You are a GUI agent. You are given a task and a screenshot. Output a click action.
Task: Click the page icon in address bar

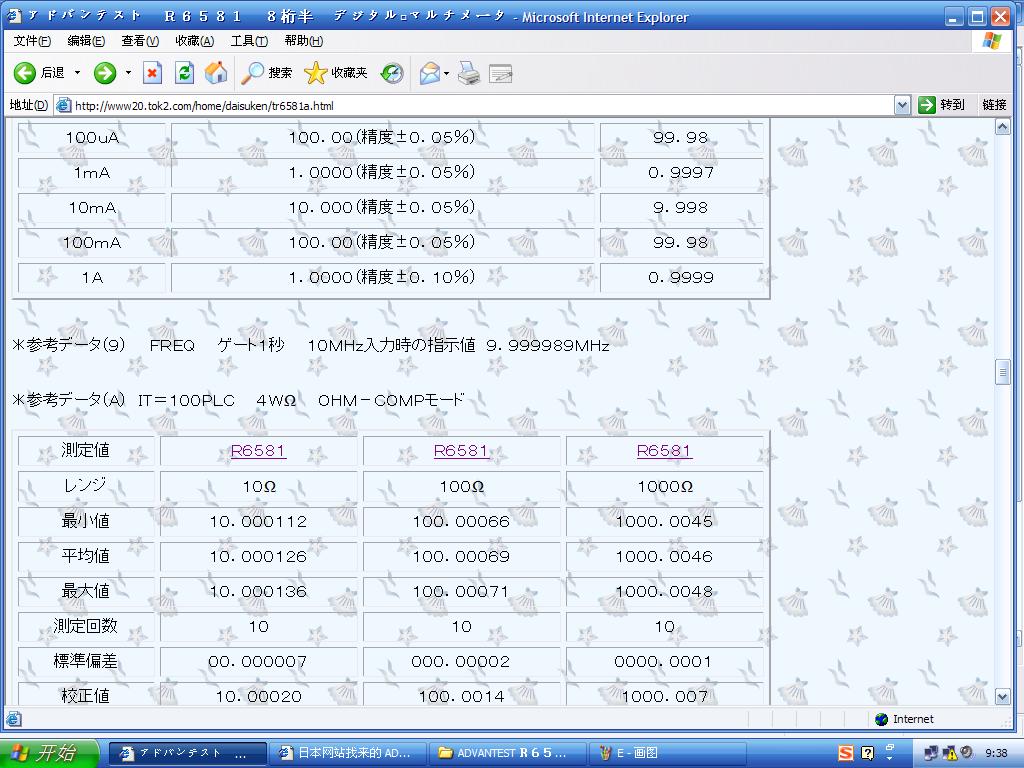(x=63, y=105)
